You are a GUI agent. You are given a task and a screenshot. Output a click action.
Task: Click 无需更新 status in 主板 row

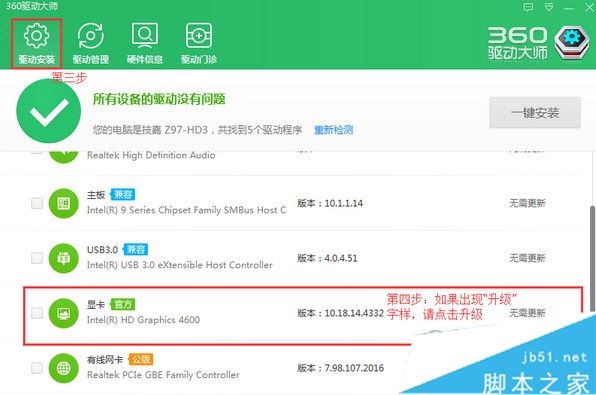(x=527, y=203)
